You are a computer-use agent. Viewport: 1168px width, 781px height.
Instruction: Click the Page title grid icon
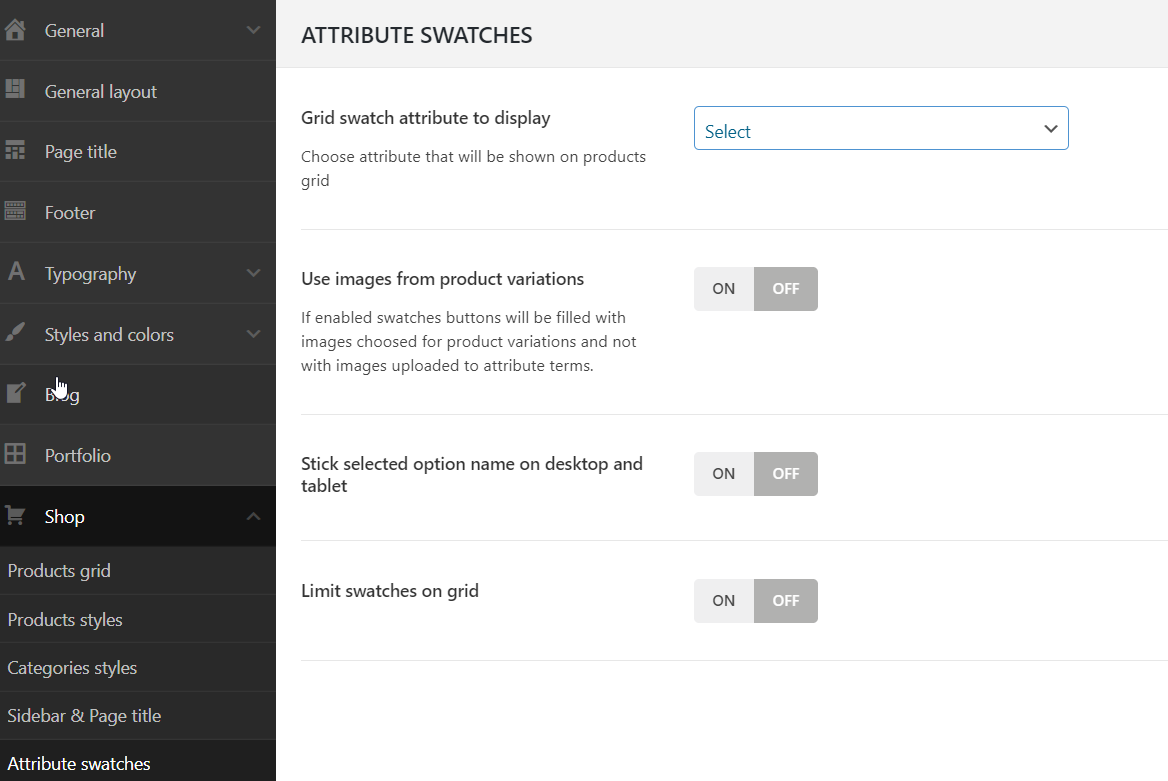point(14,151)
